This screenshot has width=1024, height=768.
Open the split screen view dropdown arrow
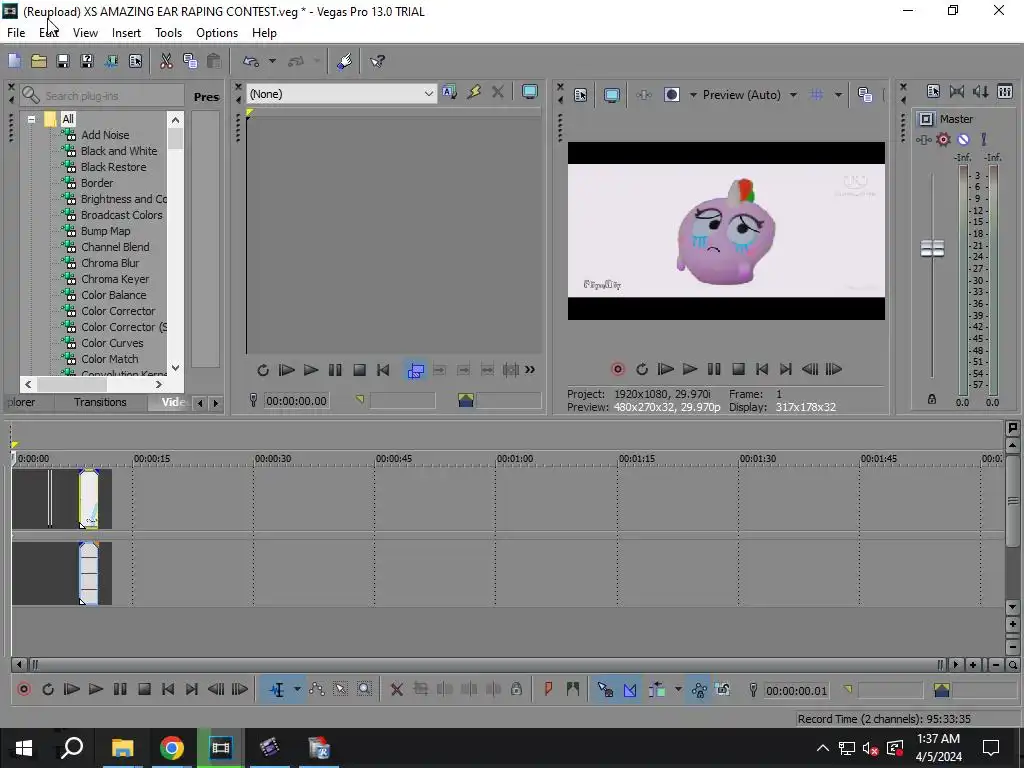(x=693, y=95)
